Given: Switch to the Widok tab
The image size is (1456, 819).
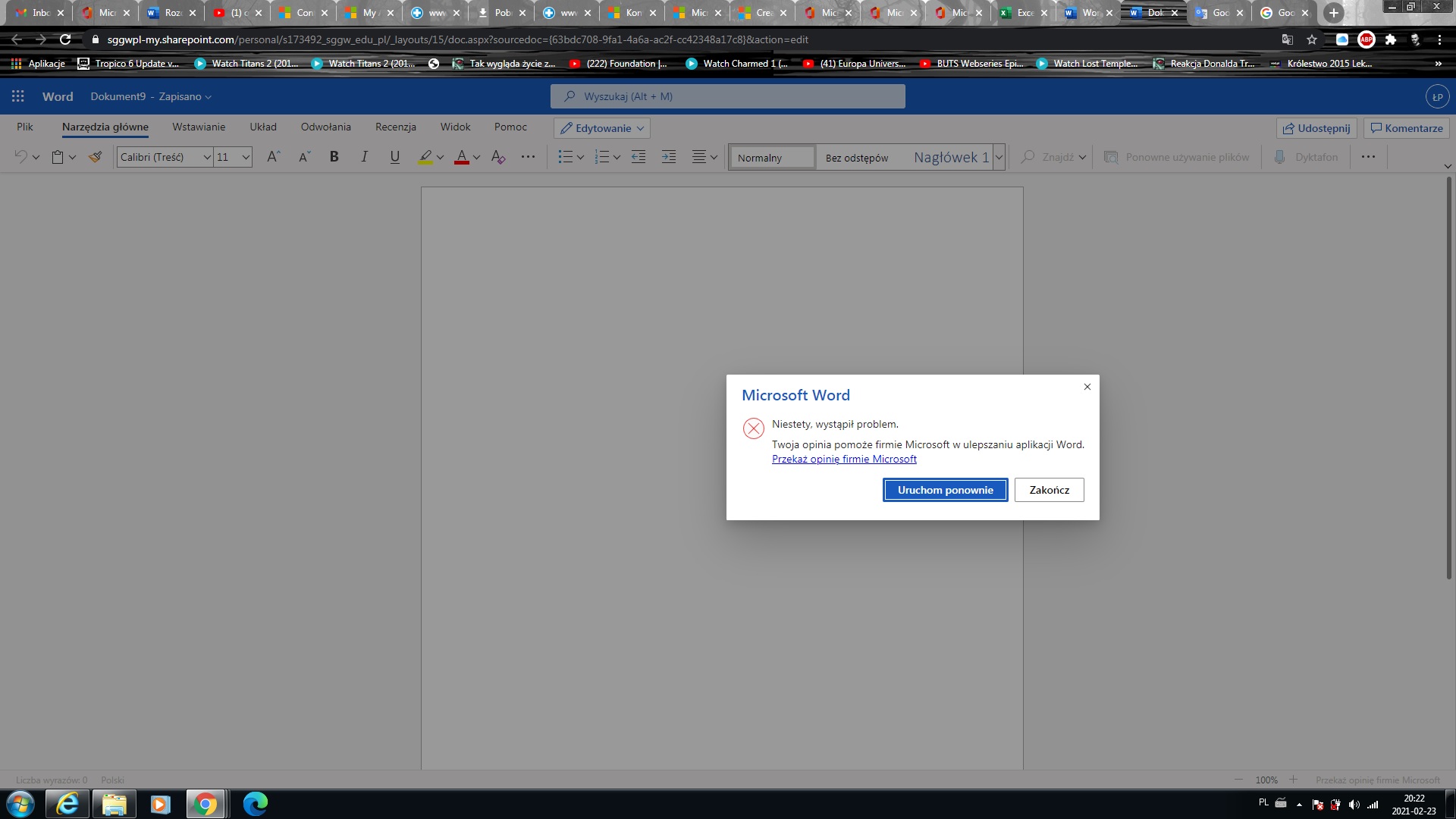Looking at the screenshot, I should 456,127.
